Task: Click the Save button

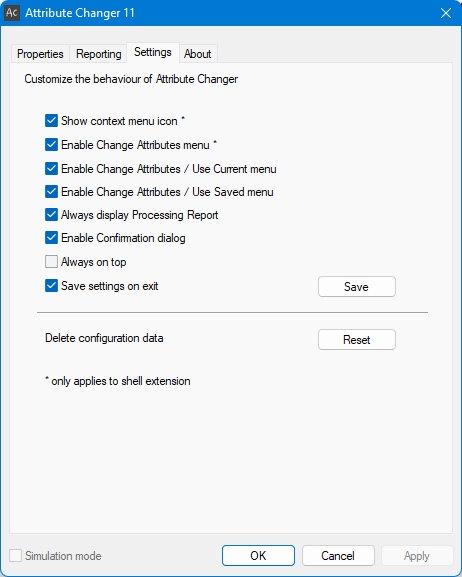Action: pos(357,287)
